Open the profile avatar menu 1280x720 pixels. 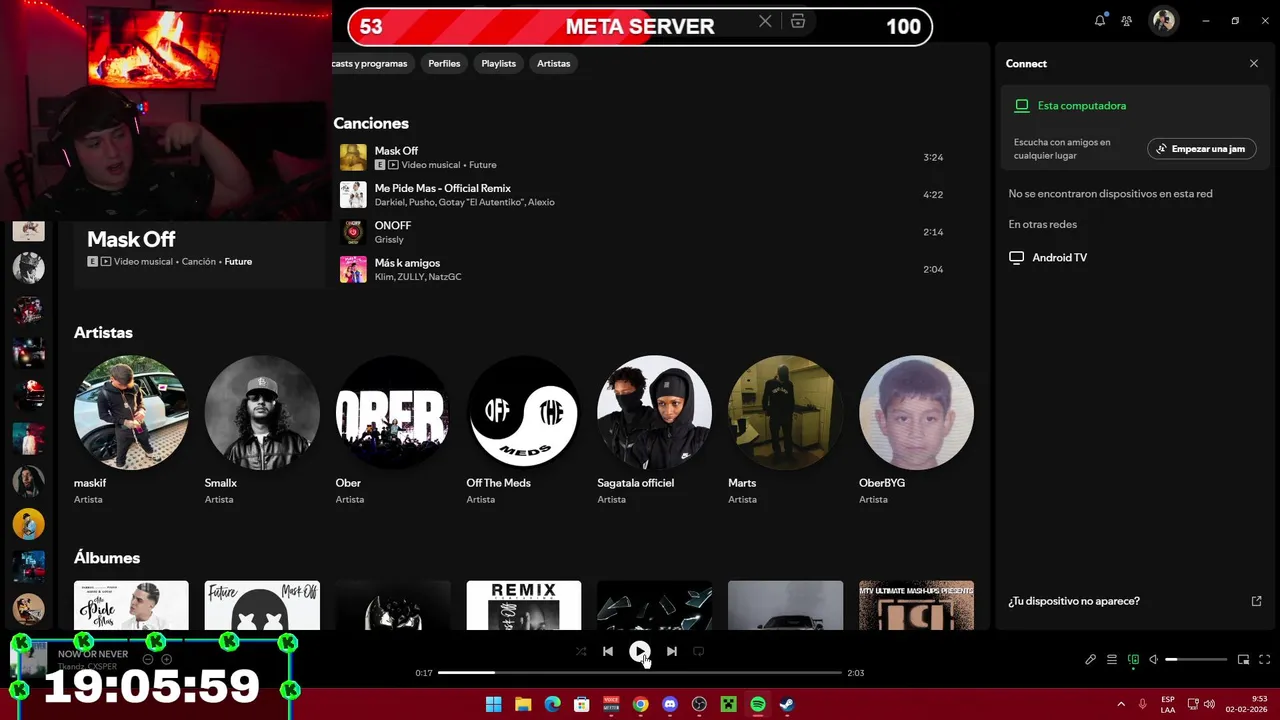click(1163, 20)
